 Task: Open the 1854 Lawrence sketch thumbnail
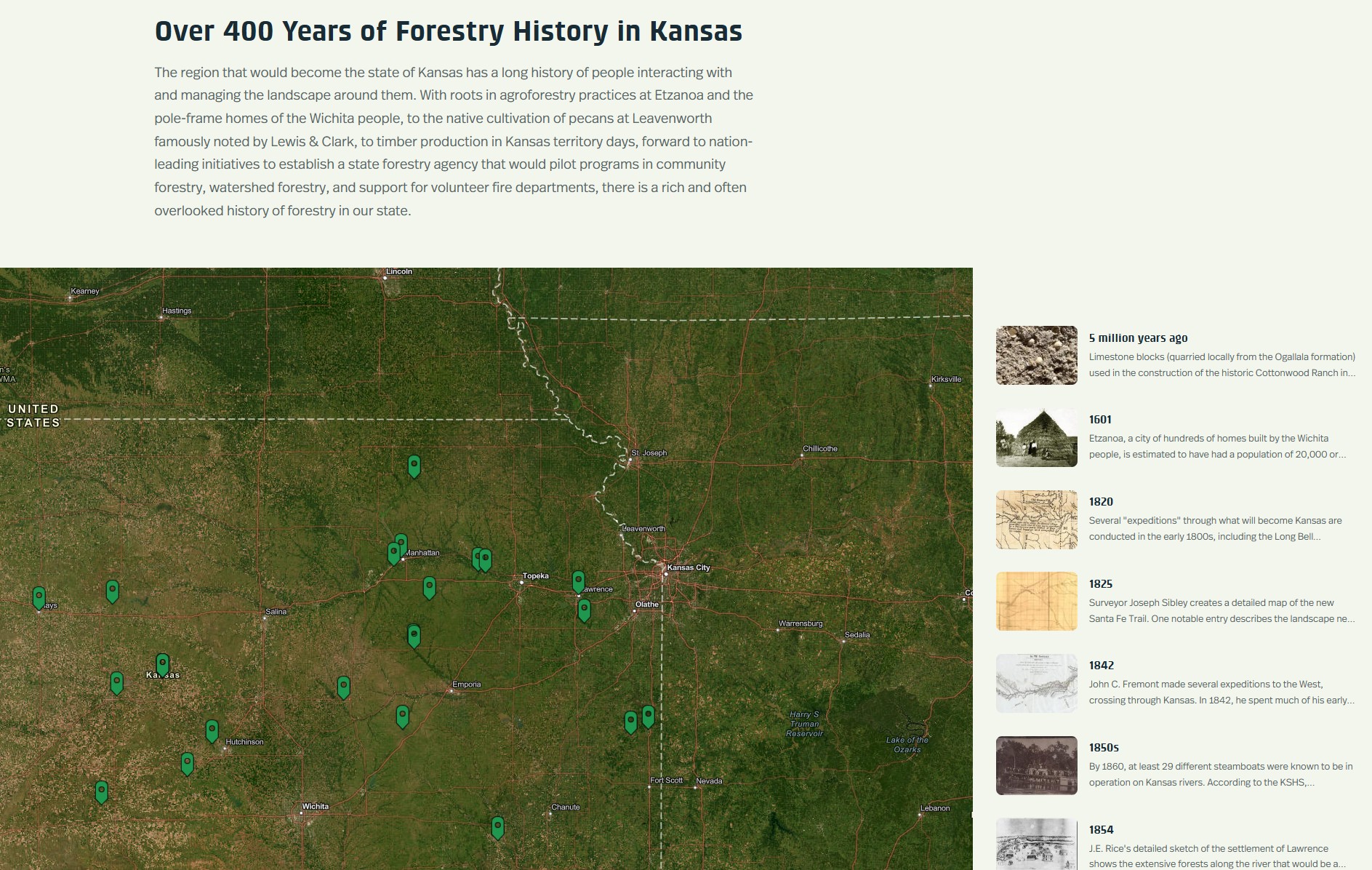(x=1036, y=846)
